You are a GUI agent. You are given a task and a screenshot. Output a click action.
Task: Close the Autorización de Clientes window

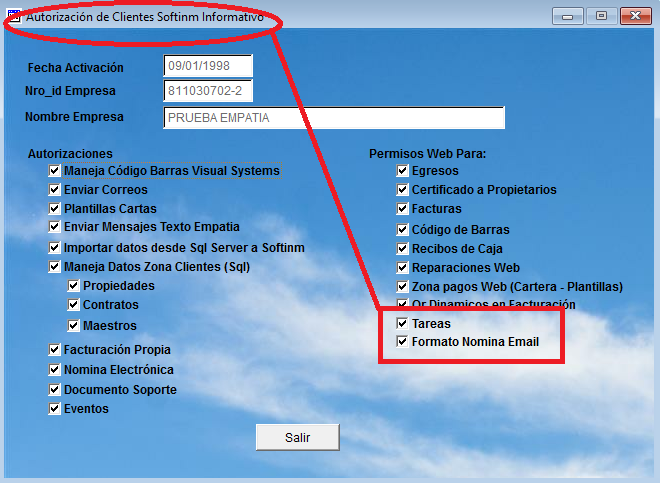click(x=636, y=16)
